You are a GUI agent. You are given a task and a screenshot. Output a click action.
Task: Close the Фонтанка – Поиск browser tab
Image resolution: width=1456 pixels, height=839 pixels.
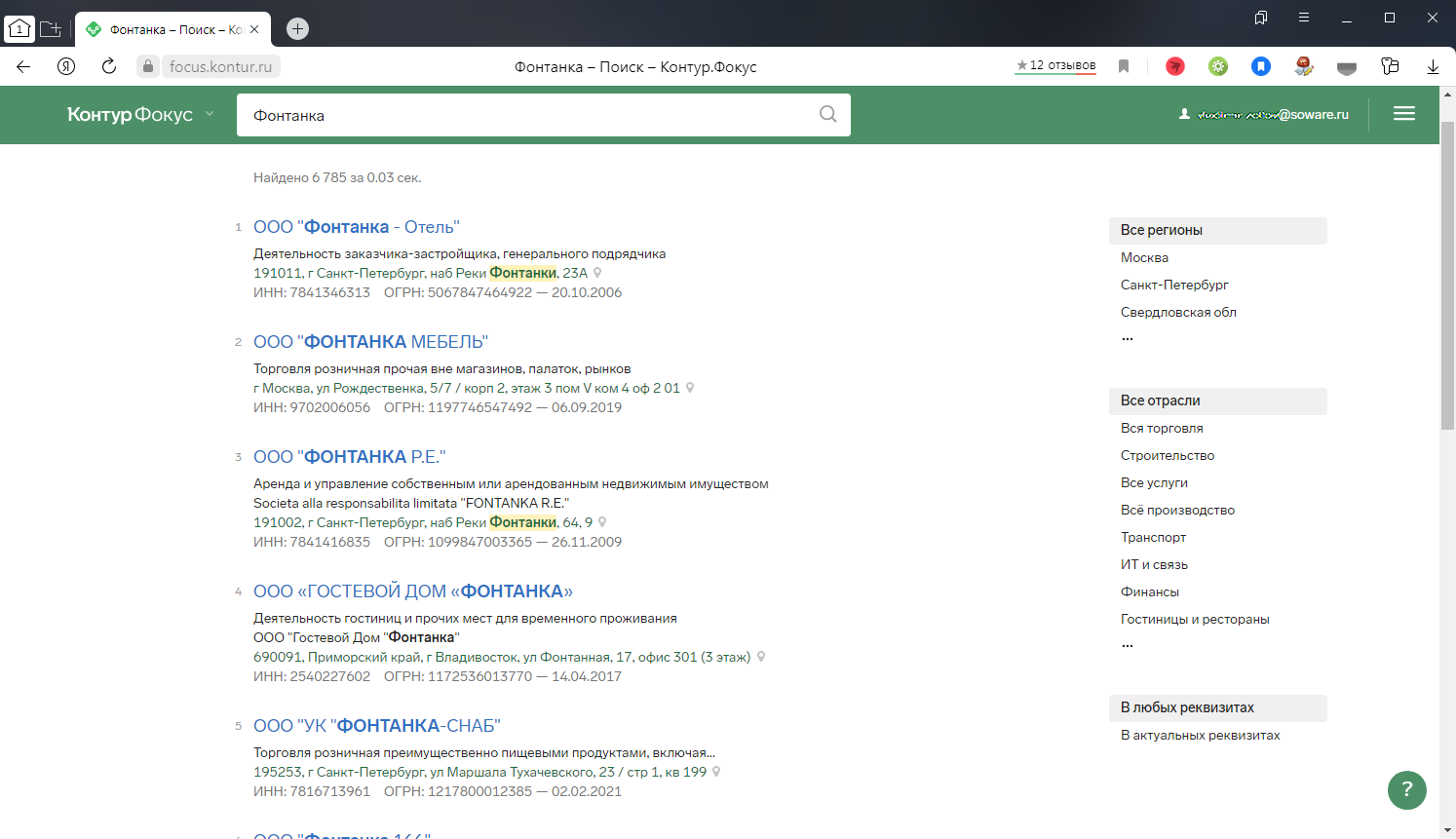[254, 29]
